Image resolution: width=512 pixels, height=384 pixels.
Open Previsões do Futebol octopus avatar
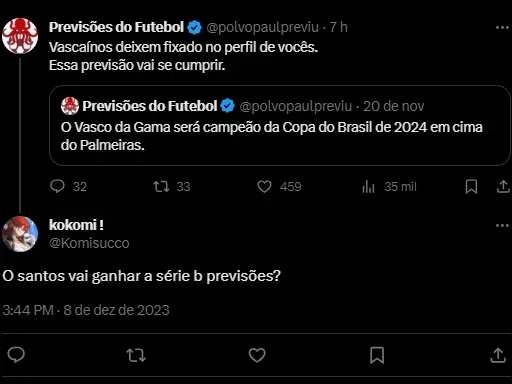click(x=20, y=36)
